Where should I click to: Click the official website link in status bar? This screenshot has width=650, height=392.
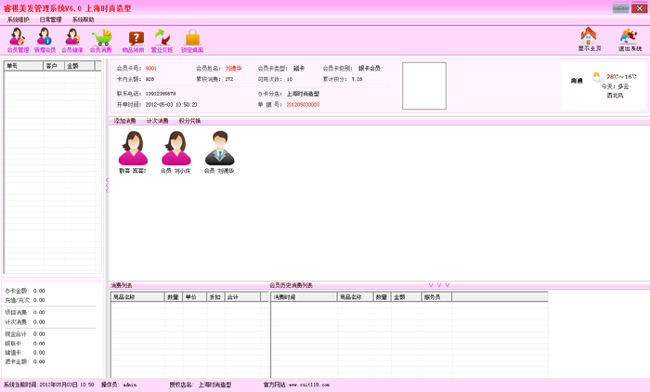pyautogui.click(x=309, y=385)
